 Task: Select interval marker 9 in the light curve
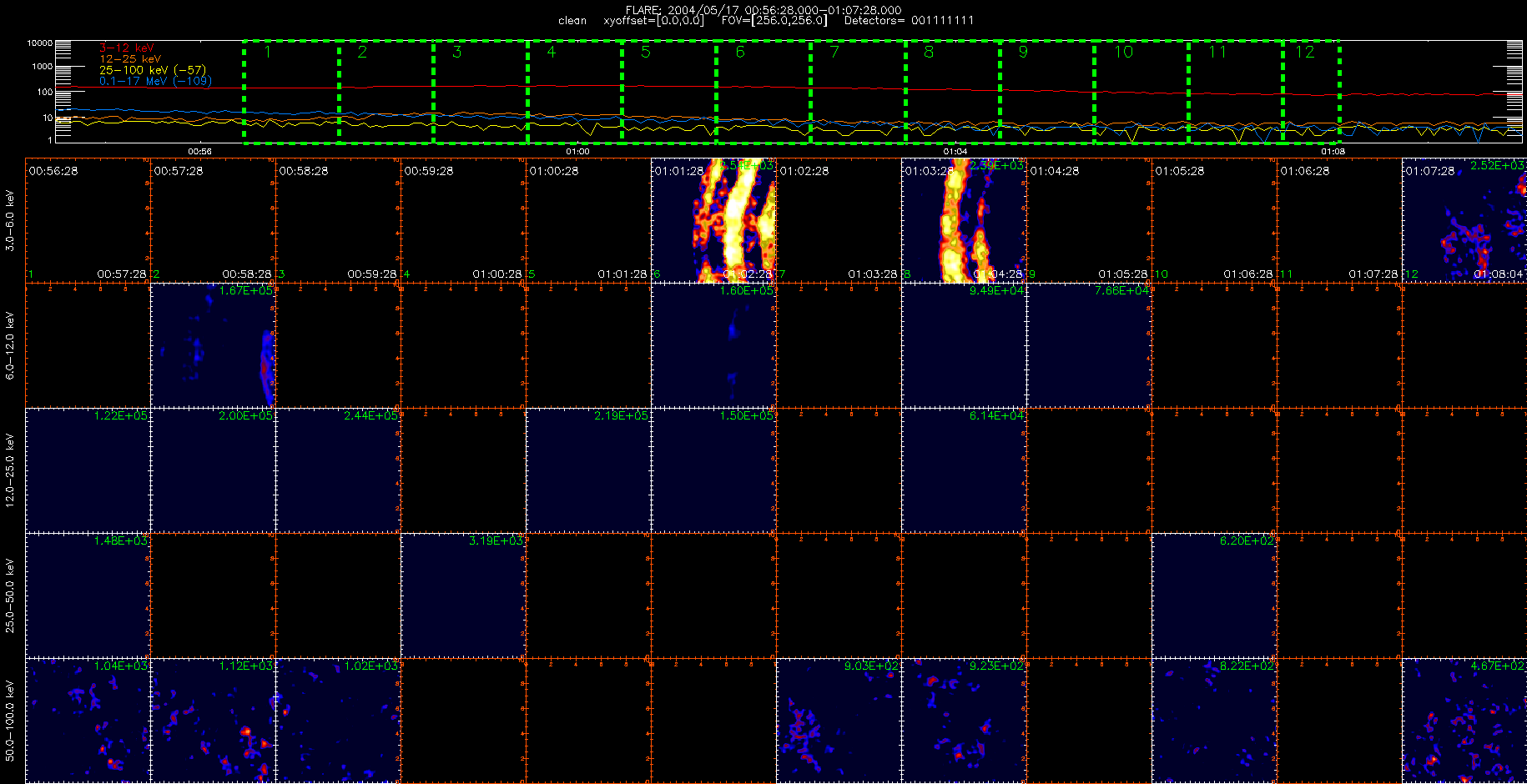click(x=1023, y=53)
